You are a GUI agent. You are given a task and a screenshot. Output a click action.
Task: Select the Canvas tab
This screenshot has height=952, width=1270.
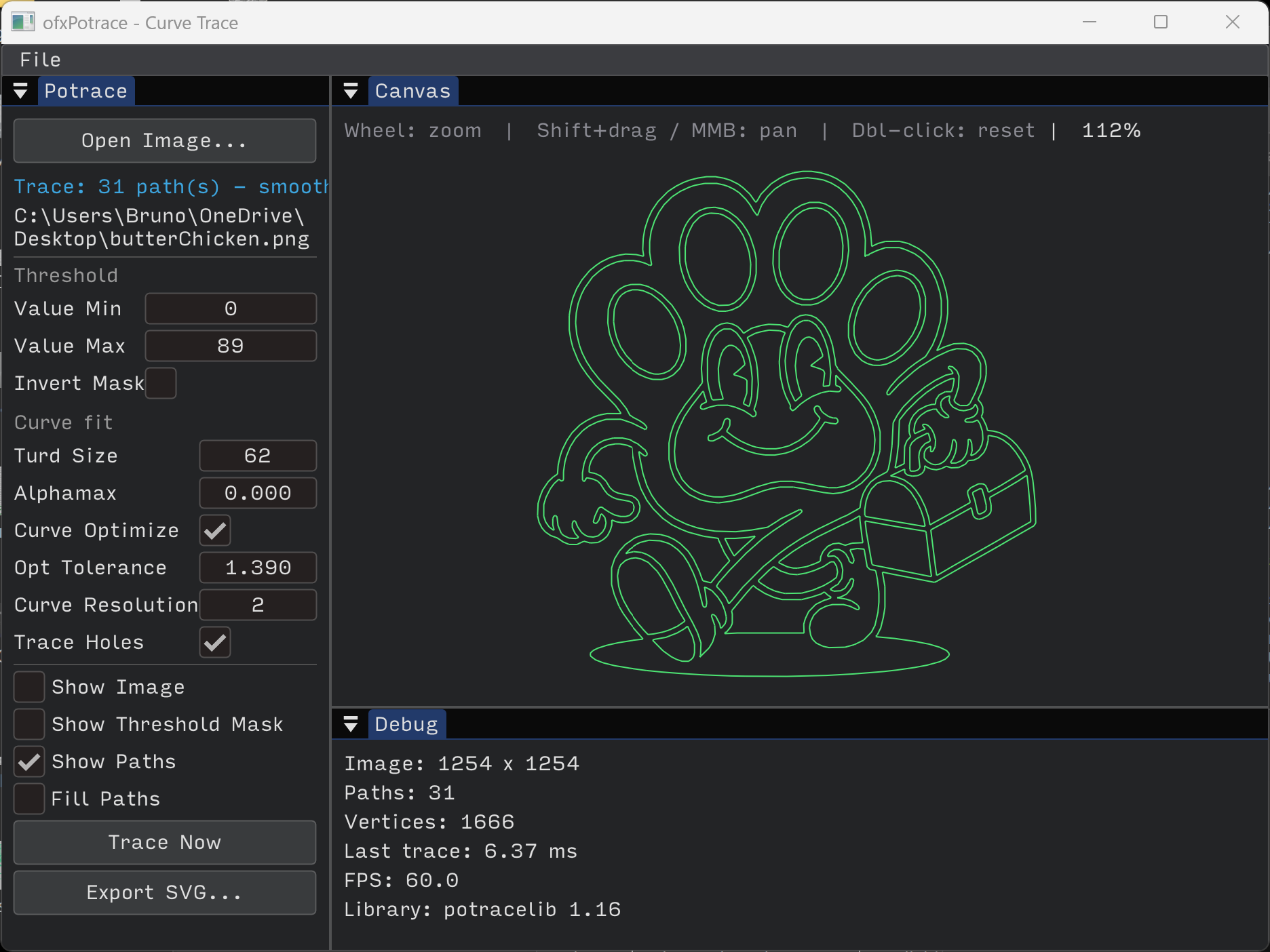pos(412,91)
